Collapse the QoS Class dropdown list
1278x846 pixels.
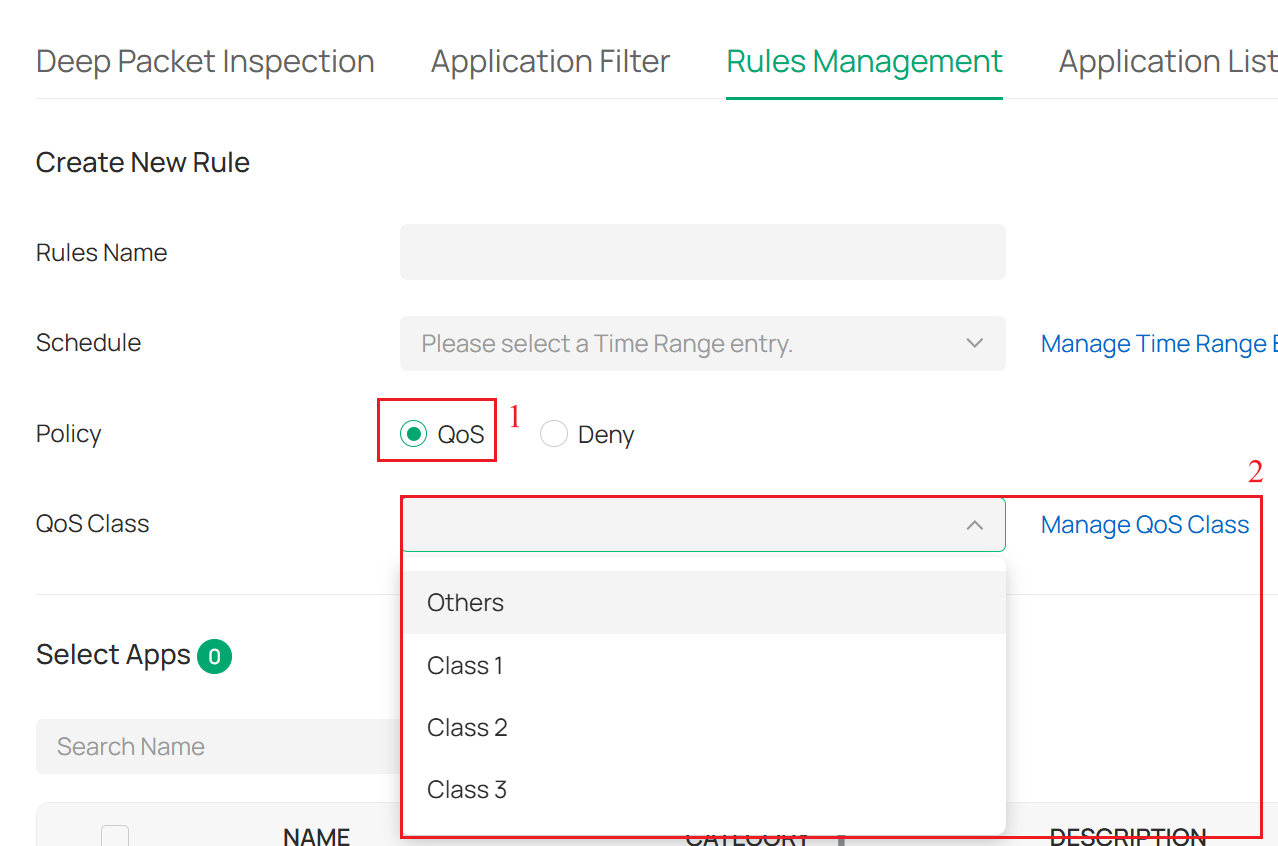(974, 524)
